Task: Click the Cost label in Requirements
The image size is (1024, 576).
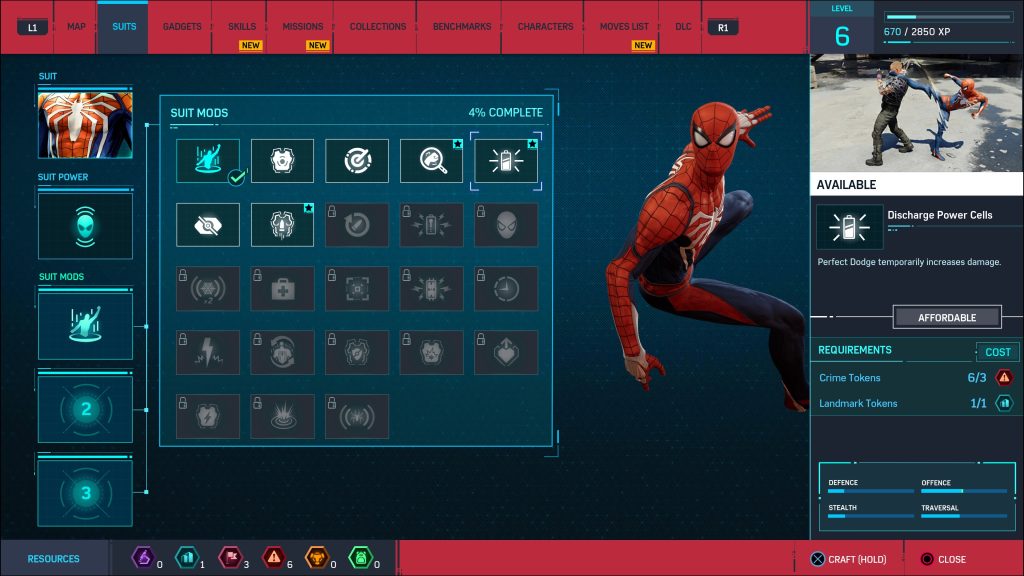Action: click(x=997, y=352)
